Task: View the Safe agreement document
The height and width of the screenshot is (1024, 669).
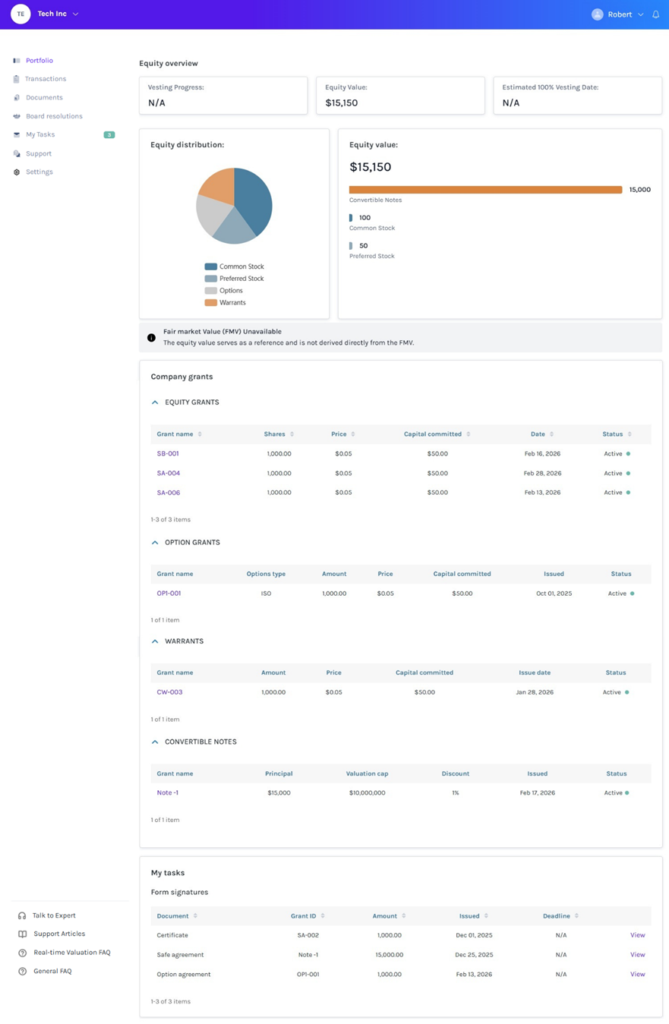Action: tap(637, 955)
